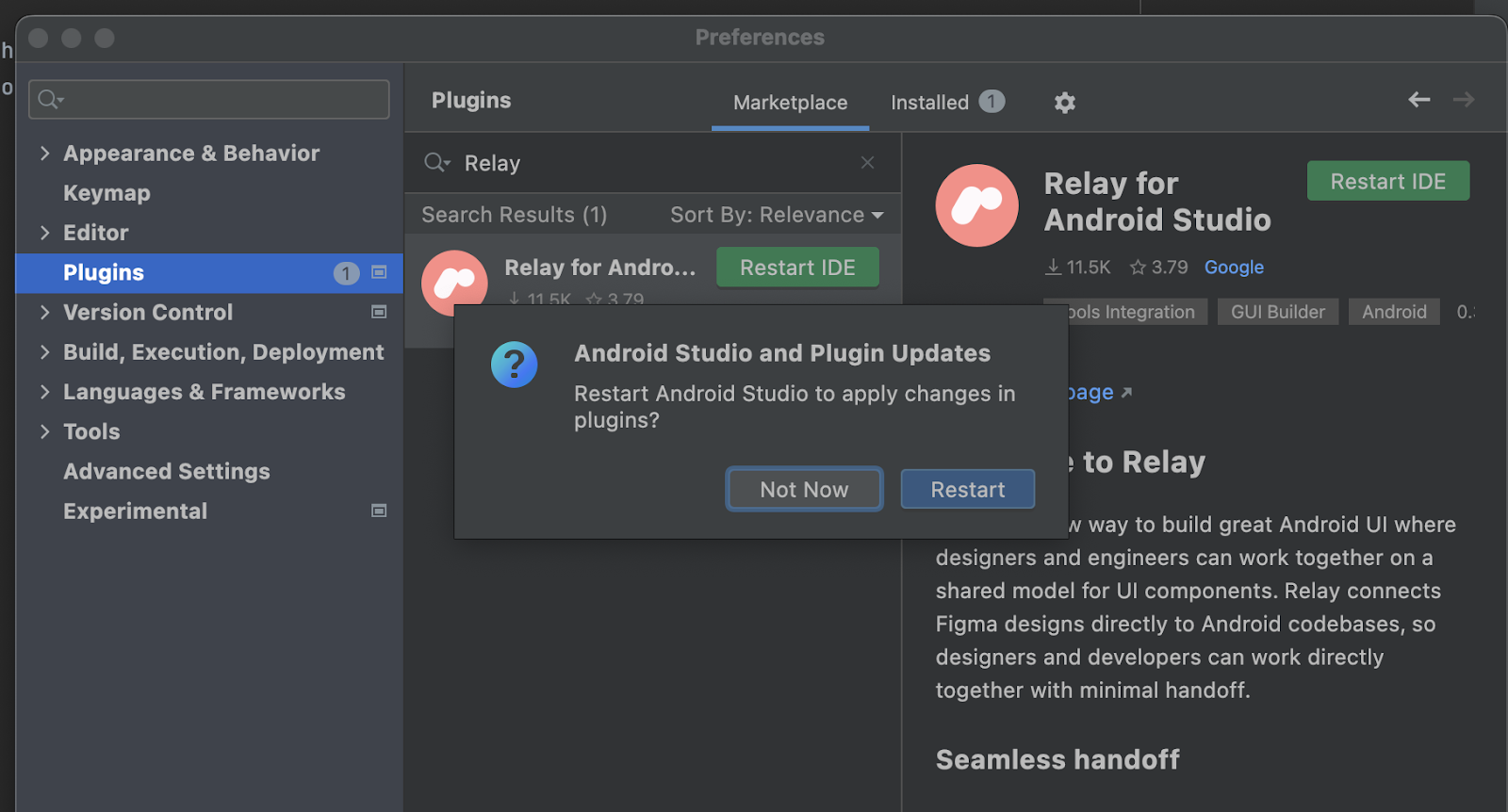Select Plugins in the settings tree
This screenshot has height=812, width=1508.
click(x=209, y=273)
